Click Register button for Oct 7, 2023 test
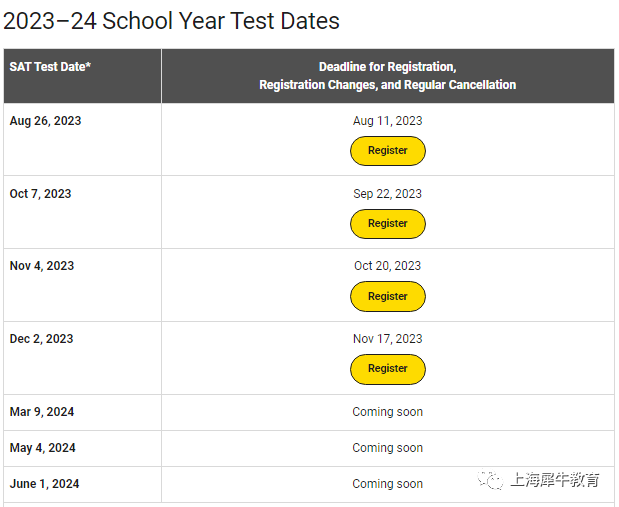The height and width of the screenshot is (507, 619). pos(388,224)
